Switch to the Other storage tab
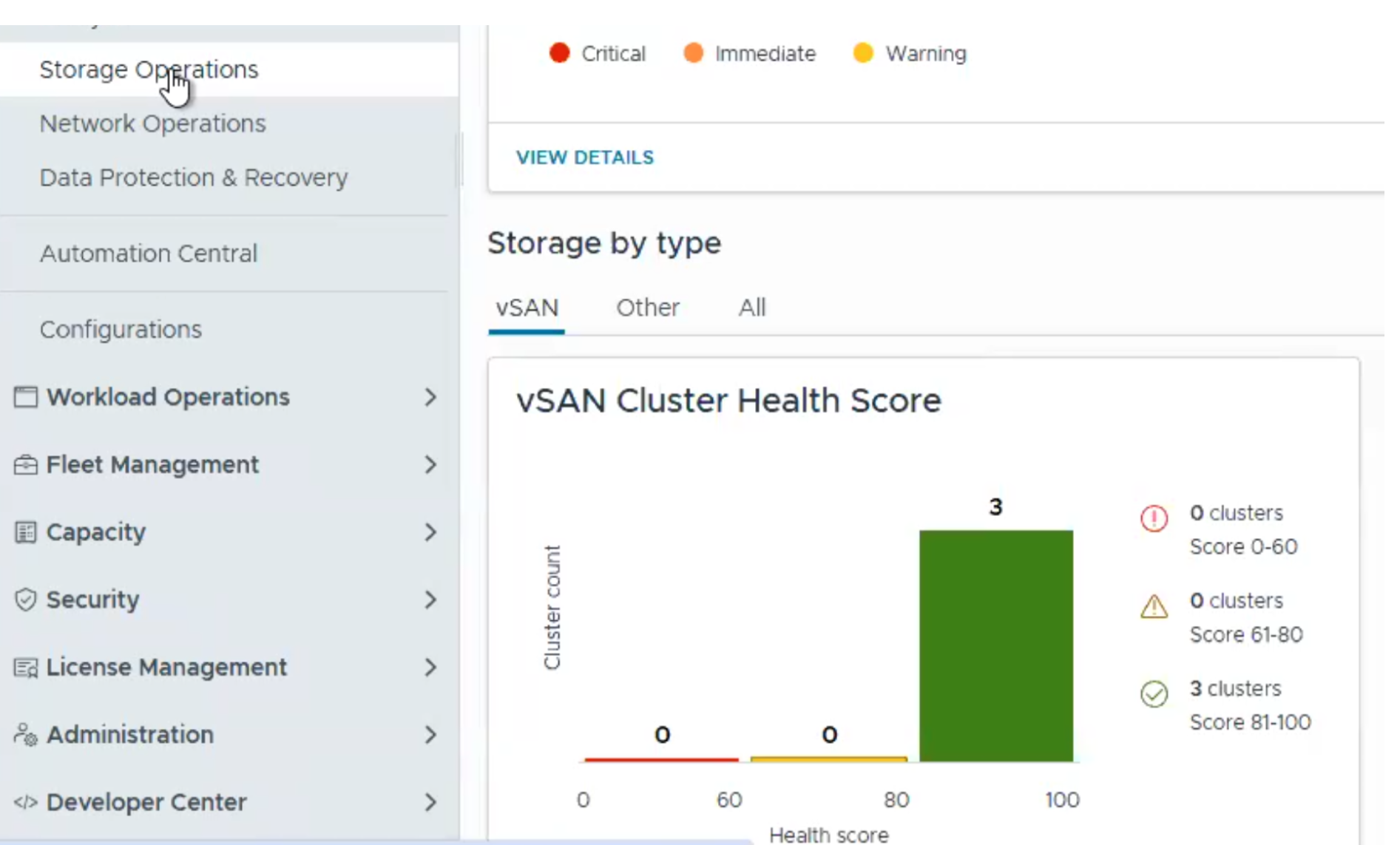Viewport: 1400px width, 845px height. 648,308
